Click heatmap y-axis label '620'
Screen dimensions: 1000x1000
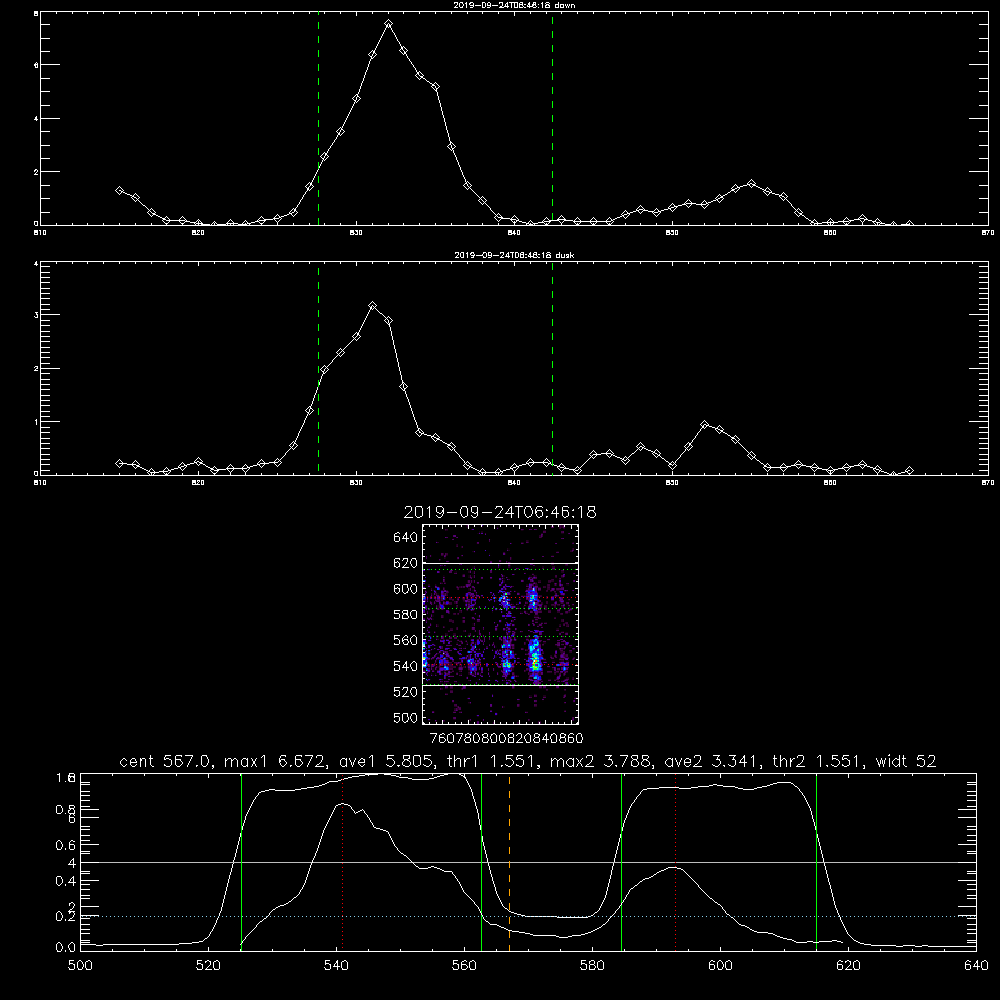pos(406,563)
